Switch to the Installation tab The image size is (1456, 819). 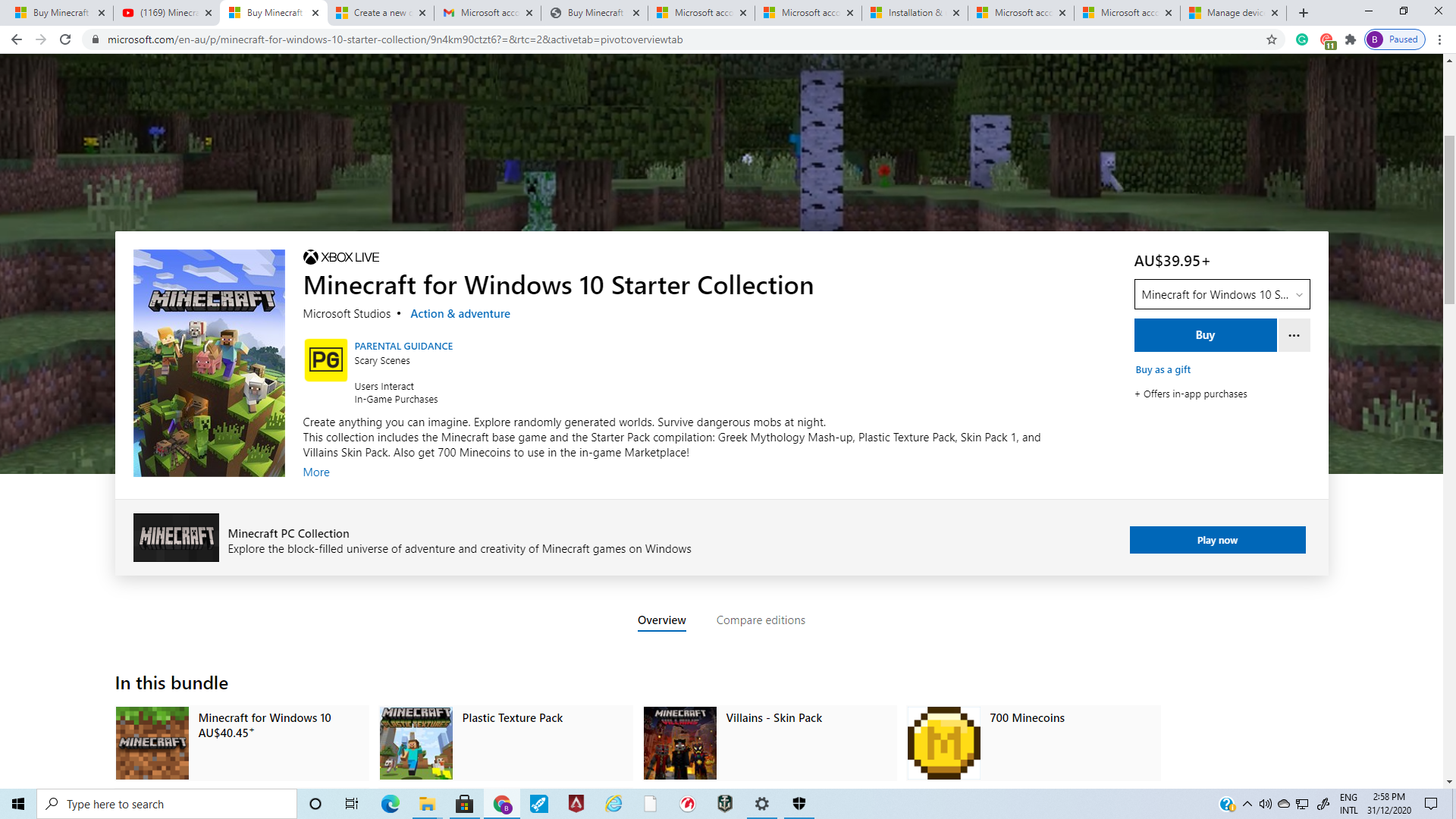(x=915, y=13)
